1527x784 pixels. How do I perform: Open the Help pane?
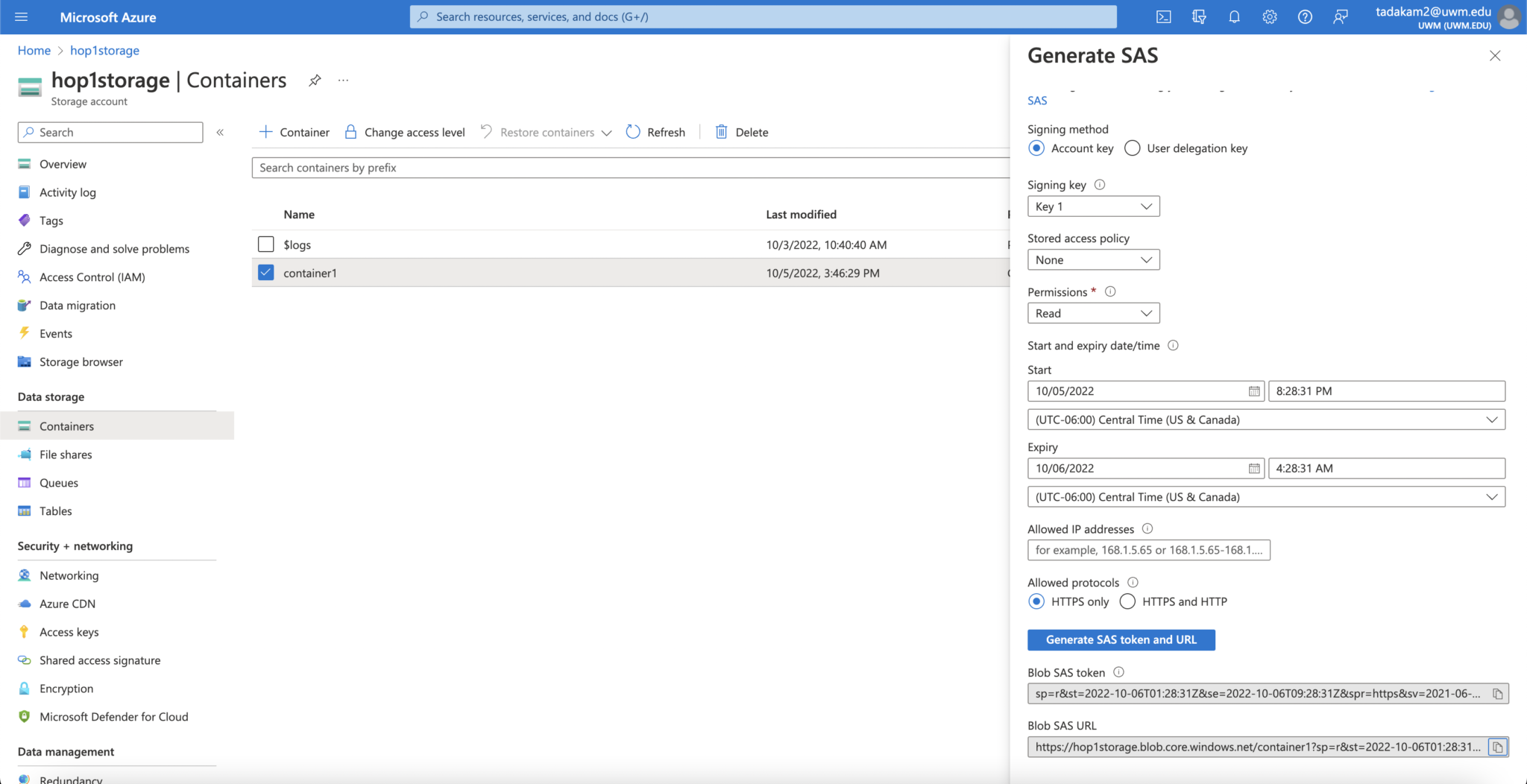click(1305, 16)
